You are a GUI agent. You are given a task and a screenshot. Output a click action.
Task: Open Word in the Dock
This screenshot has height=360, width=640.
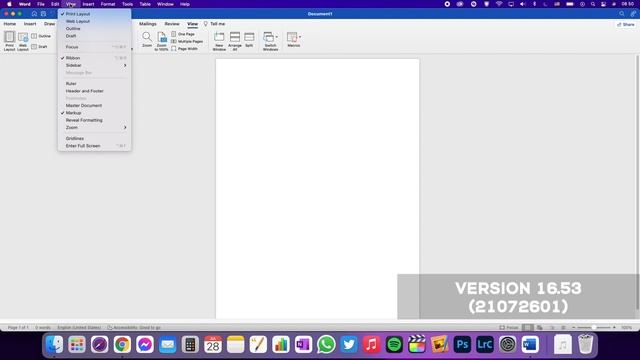(x=530, y=344)
